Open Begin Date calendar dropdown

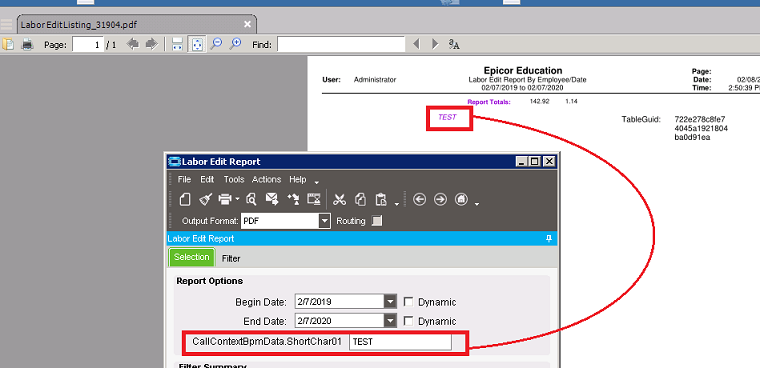coord(391,302)
